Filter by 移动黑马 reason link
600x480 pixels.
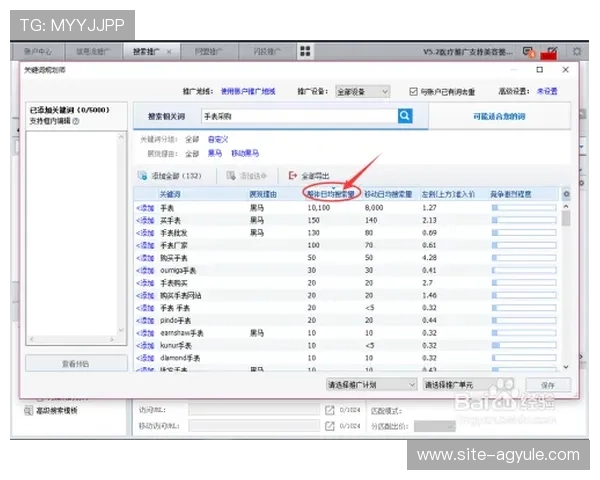coord(245,153)
